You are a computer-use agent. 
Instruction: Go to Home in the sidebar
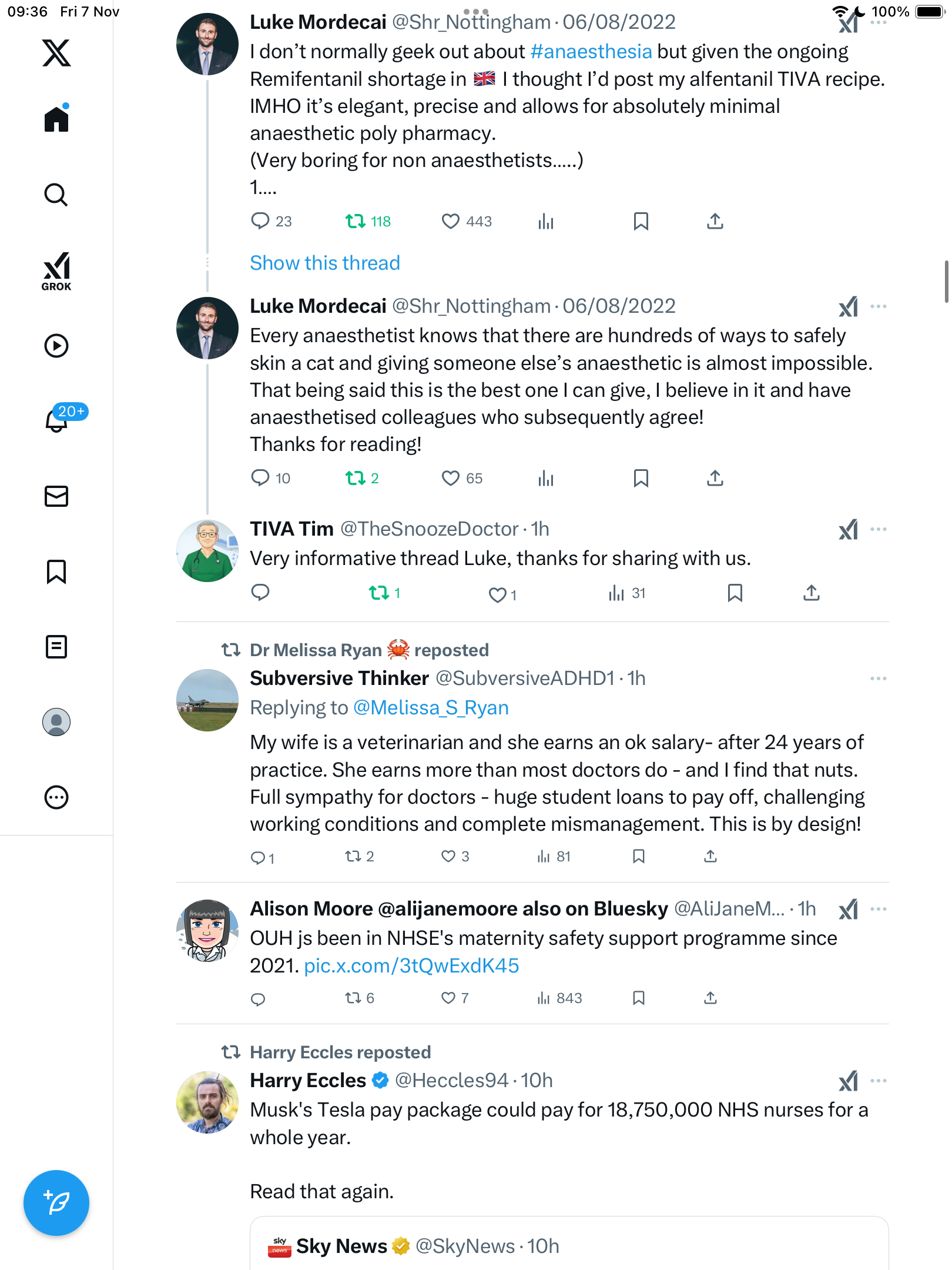[x=56, y=119]
